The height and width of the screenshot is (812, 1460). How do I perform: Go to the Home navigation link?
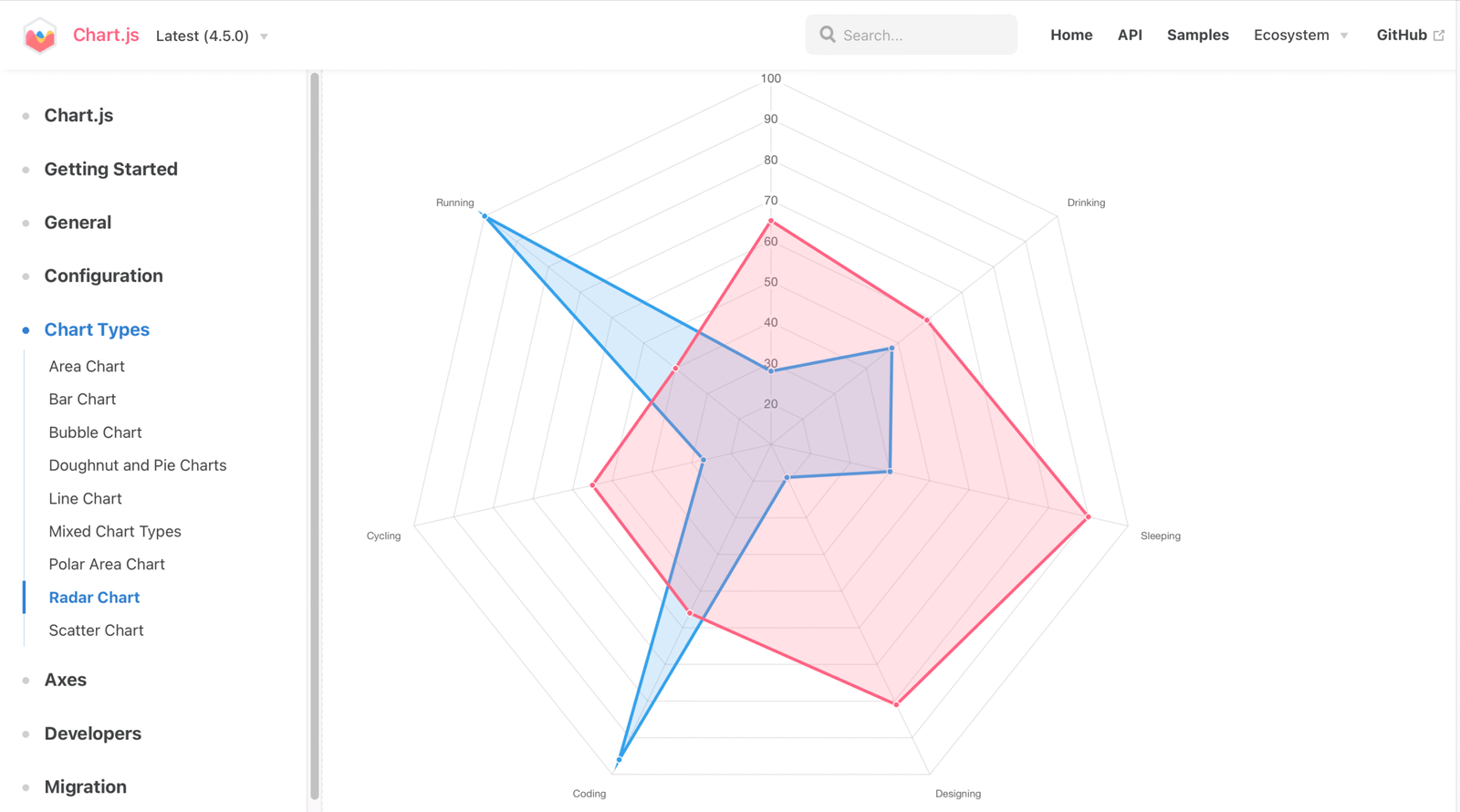pos(1071,35)
